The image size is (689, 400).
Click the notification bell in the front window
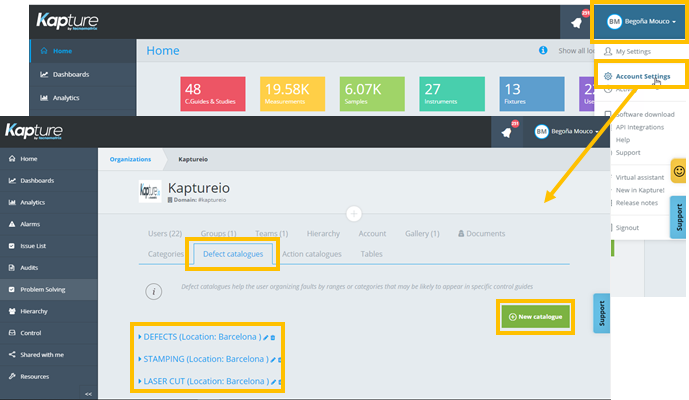pos(507,132)
